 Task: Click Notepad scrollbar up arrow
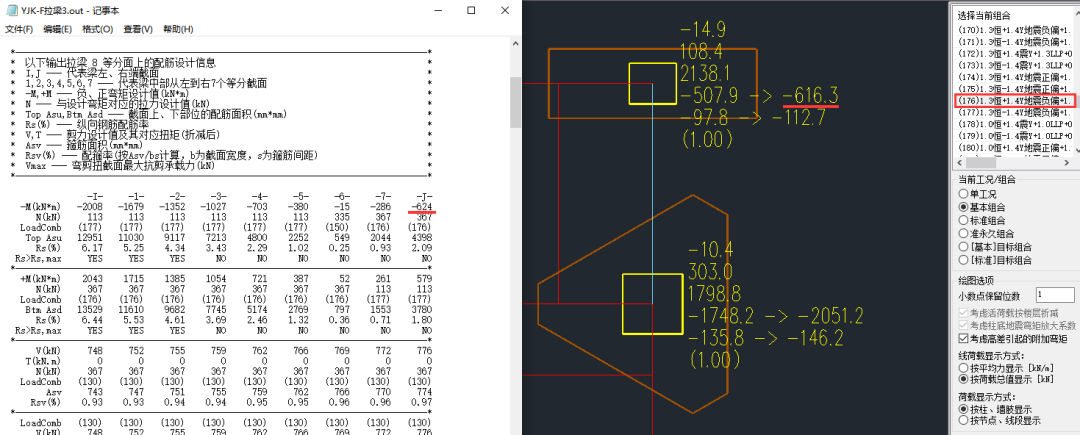[515, 45]
